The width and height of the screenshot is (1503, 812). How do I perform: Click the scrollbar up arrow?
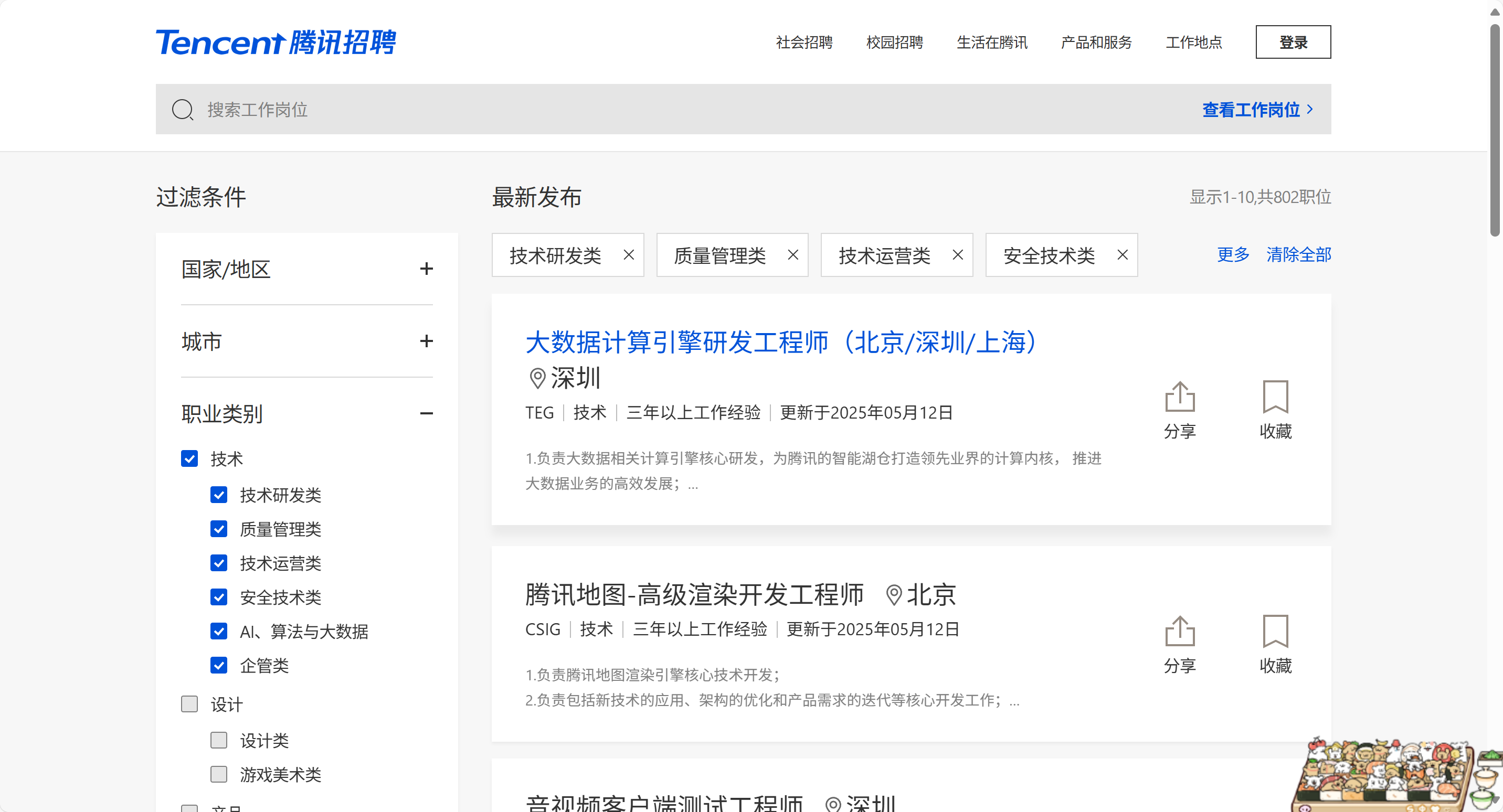pos(1496,12)
